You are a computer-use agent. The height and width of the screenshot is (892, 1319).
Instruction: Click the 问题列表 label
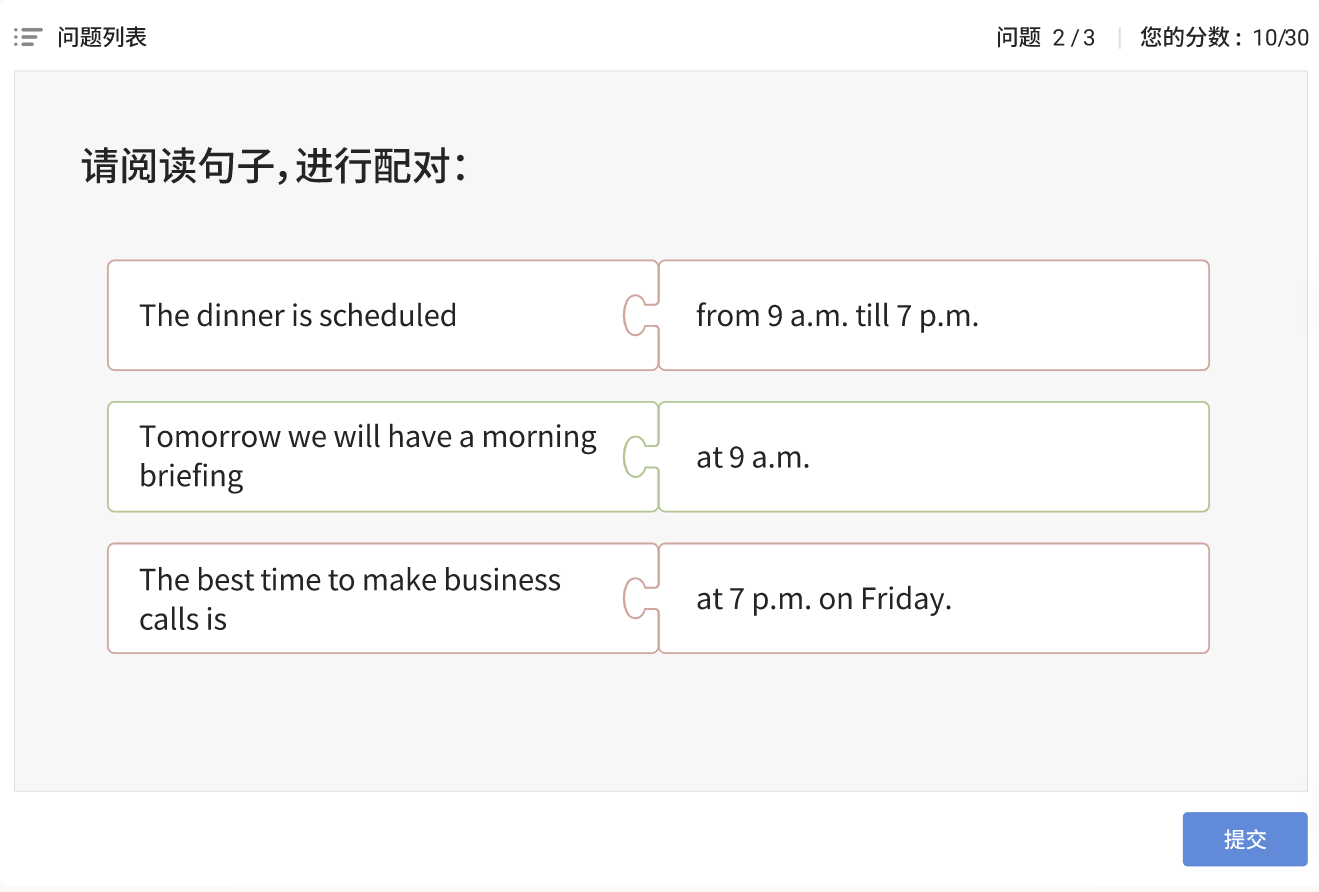[102, 38]
